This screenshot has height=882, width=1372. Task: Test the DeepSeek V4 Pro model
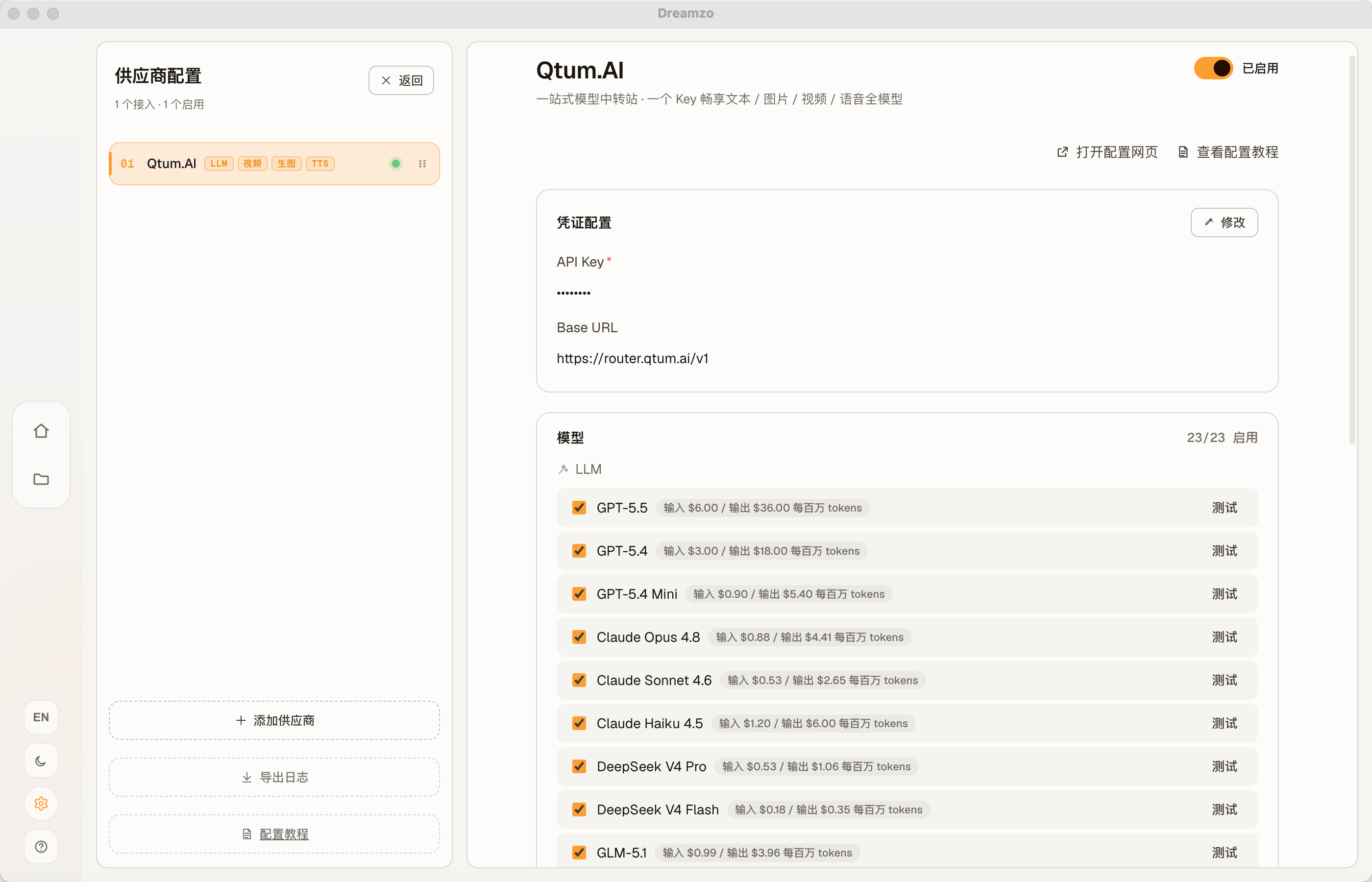[1224, 766]
